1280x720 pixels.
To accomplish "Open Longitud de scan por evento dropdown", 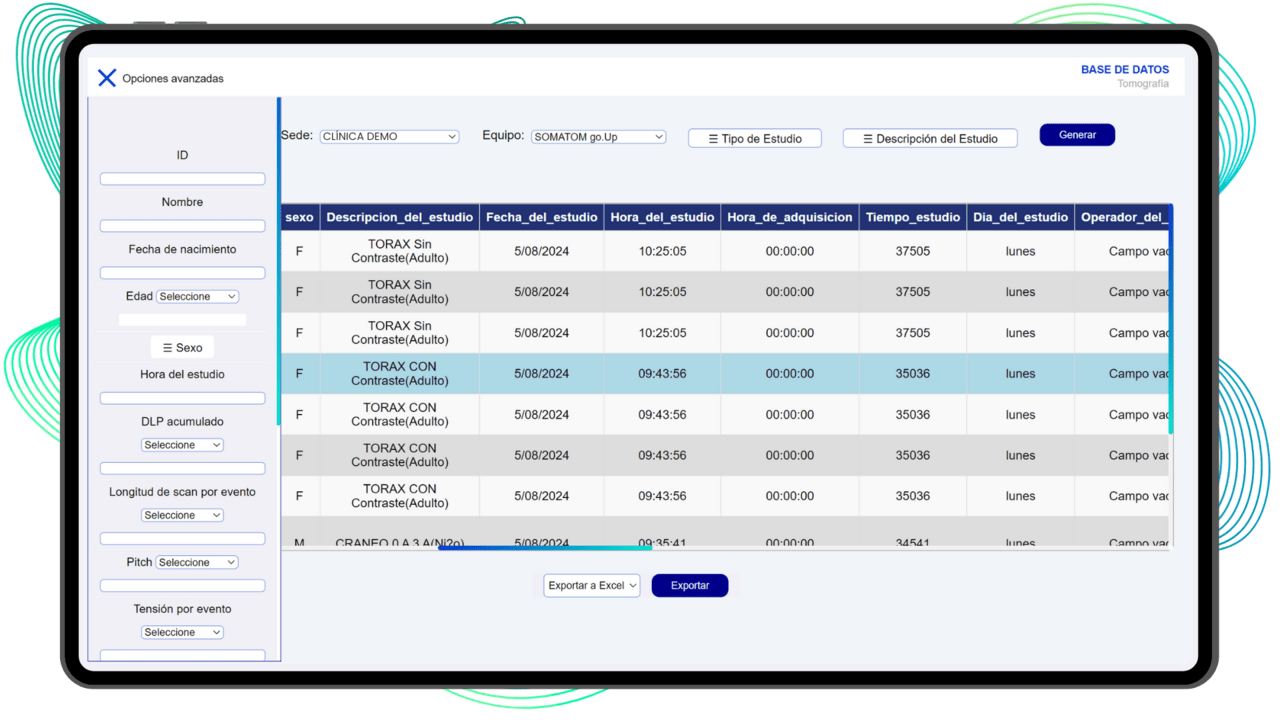I will (182, 516).
